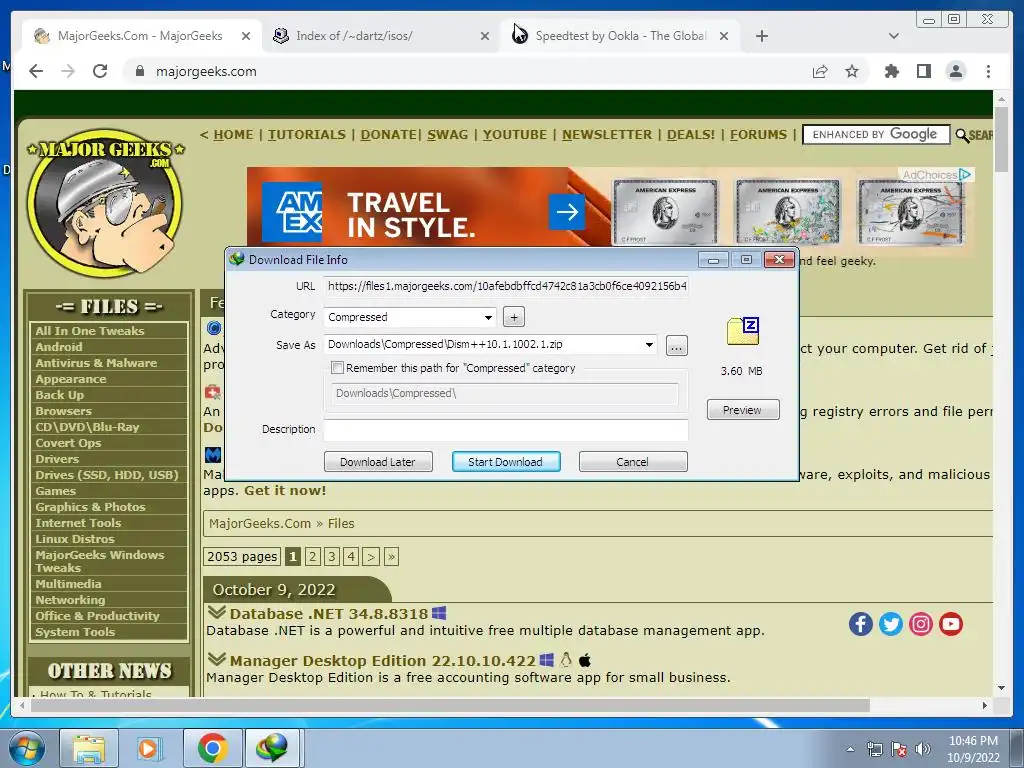The width and height of the screenshot is (1024, 768).
Task: Click the blue arrow on Amex ad
Action: 567,212
